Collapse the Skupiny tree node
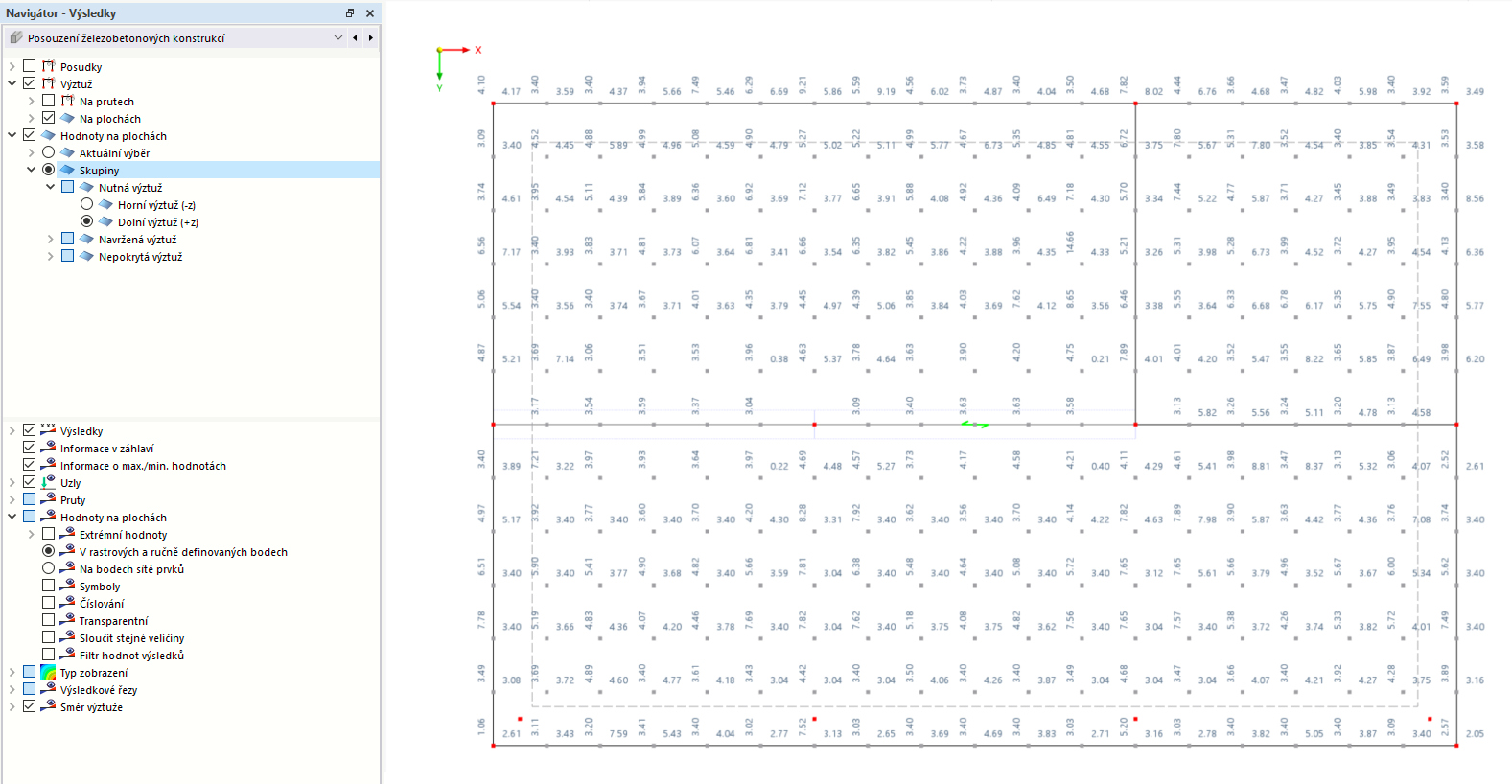The height and width of the screenshot is (784, 1512). coord(31,170)
